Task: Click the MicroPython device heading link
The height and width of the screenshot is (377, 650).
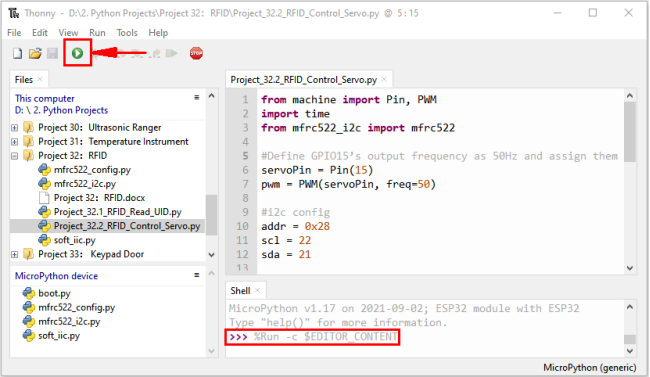Action: 56,276
